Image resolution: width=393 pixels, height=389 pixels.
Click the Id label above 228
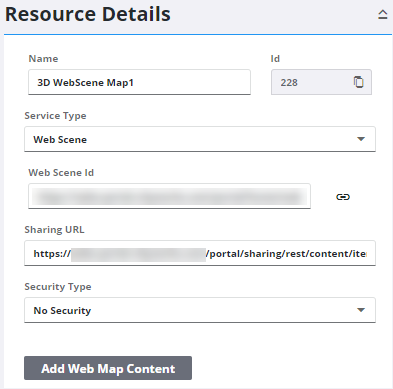(275, 59)
